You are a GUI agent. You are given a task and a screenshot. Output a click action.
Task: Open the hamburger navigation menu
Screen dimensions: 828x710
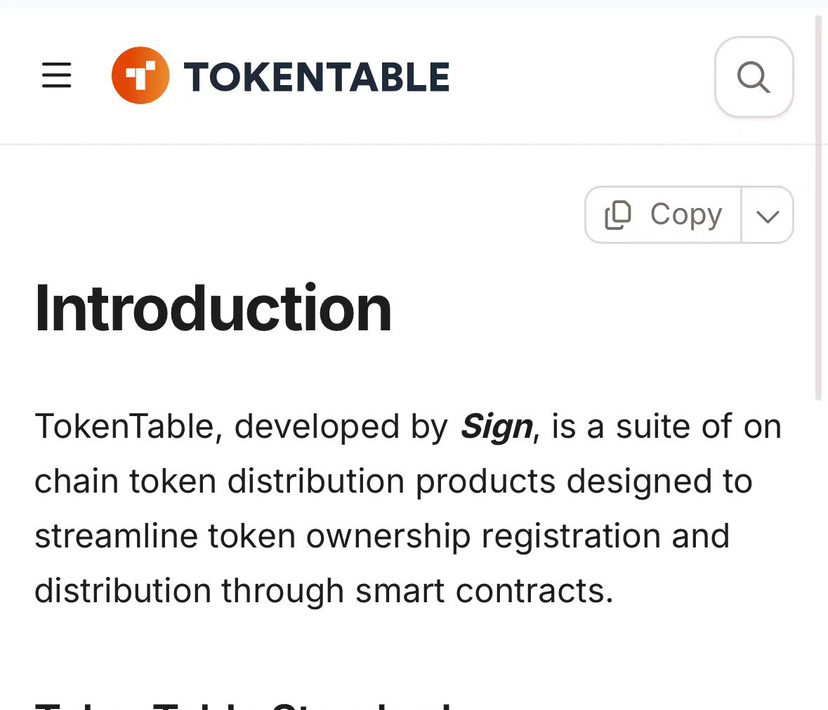click(56, 76)
